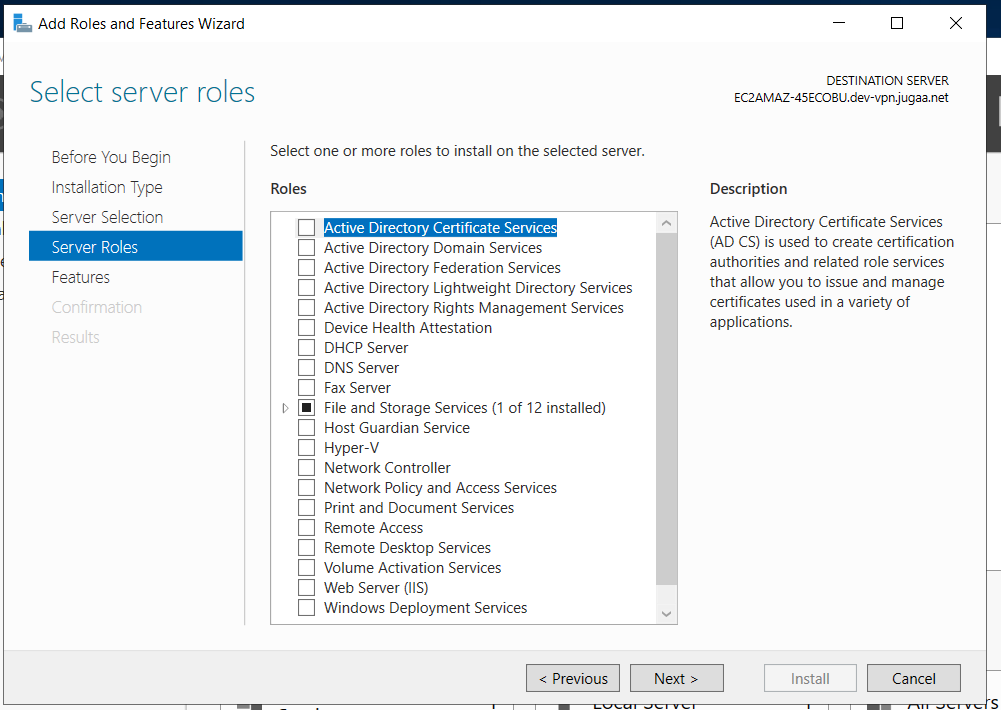Jump to the Features page

coord(81,277)
